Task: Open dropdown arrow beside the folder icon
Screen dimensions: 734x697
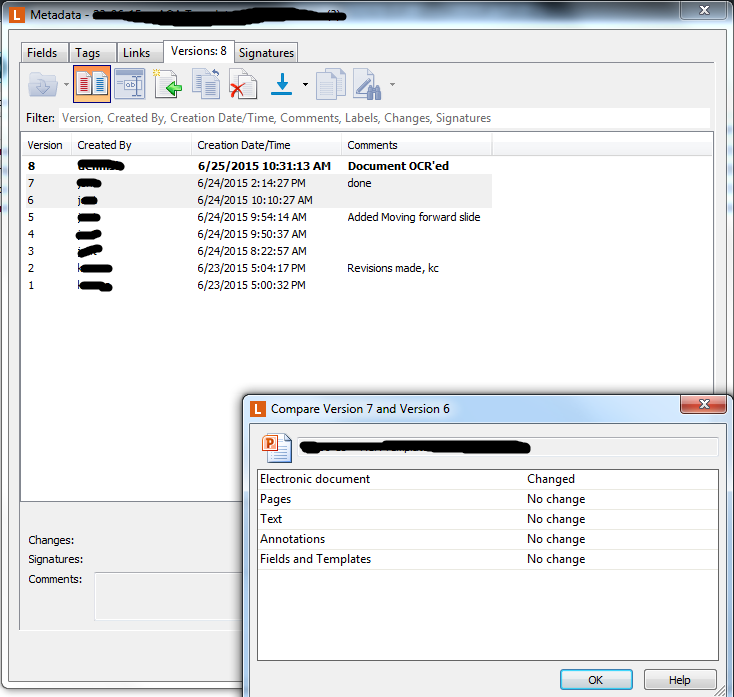Action: tap(66, 85)
